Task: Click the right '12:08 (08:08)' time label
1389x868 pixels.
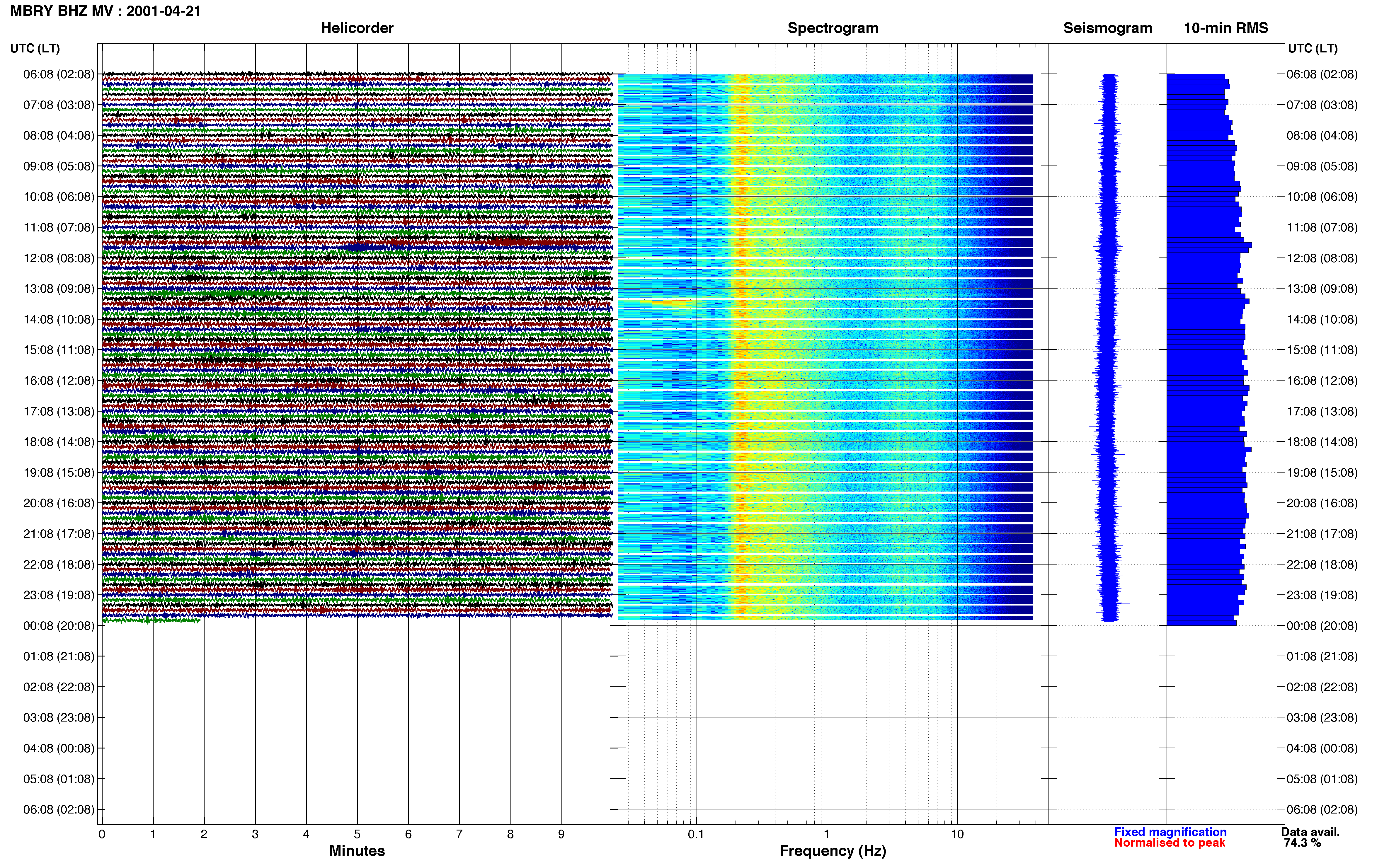Action: click(1322, 258)
